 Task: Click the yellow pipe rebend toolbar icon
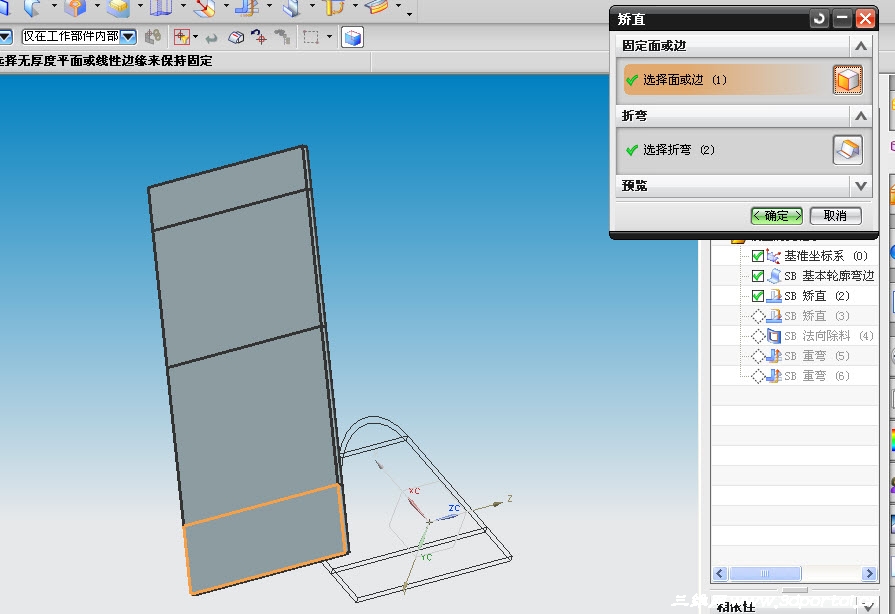(x=334, y=7)
